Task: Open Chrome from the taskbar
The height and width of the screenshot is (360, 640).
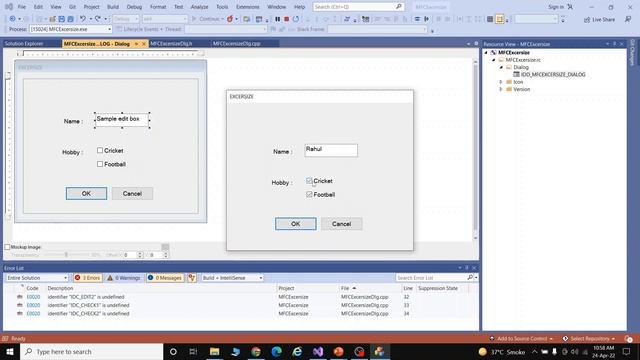Action: (256, 352)
